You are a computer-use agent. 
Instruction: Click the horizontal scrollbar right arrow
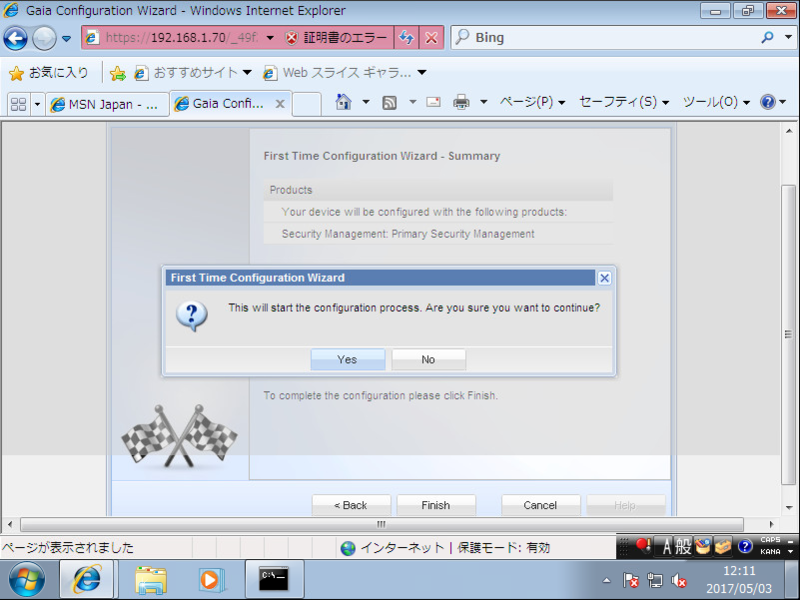[x=771, y=524]
